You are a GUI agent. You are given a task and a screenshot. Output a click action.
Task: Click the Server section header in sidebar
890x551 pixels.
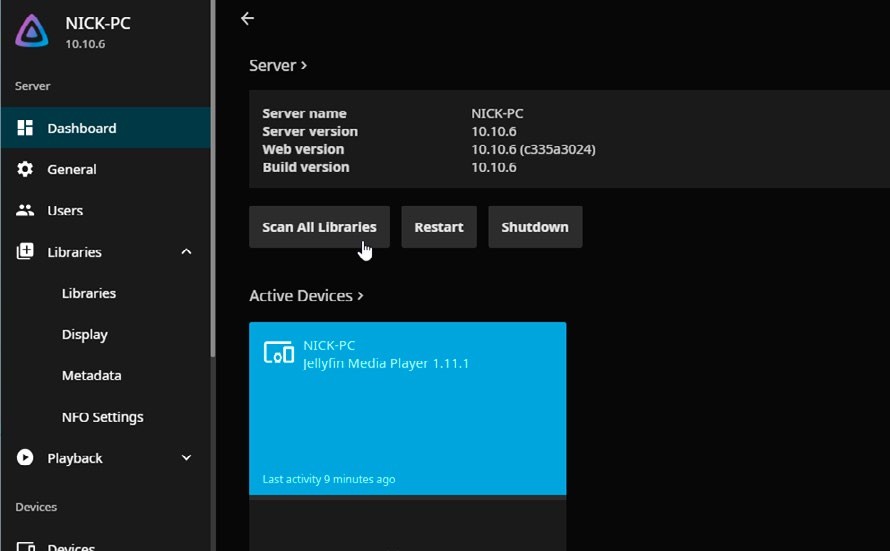point(33,86)
